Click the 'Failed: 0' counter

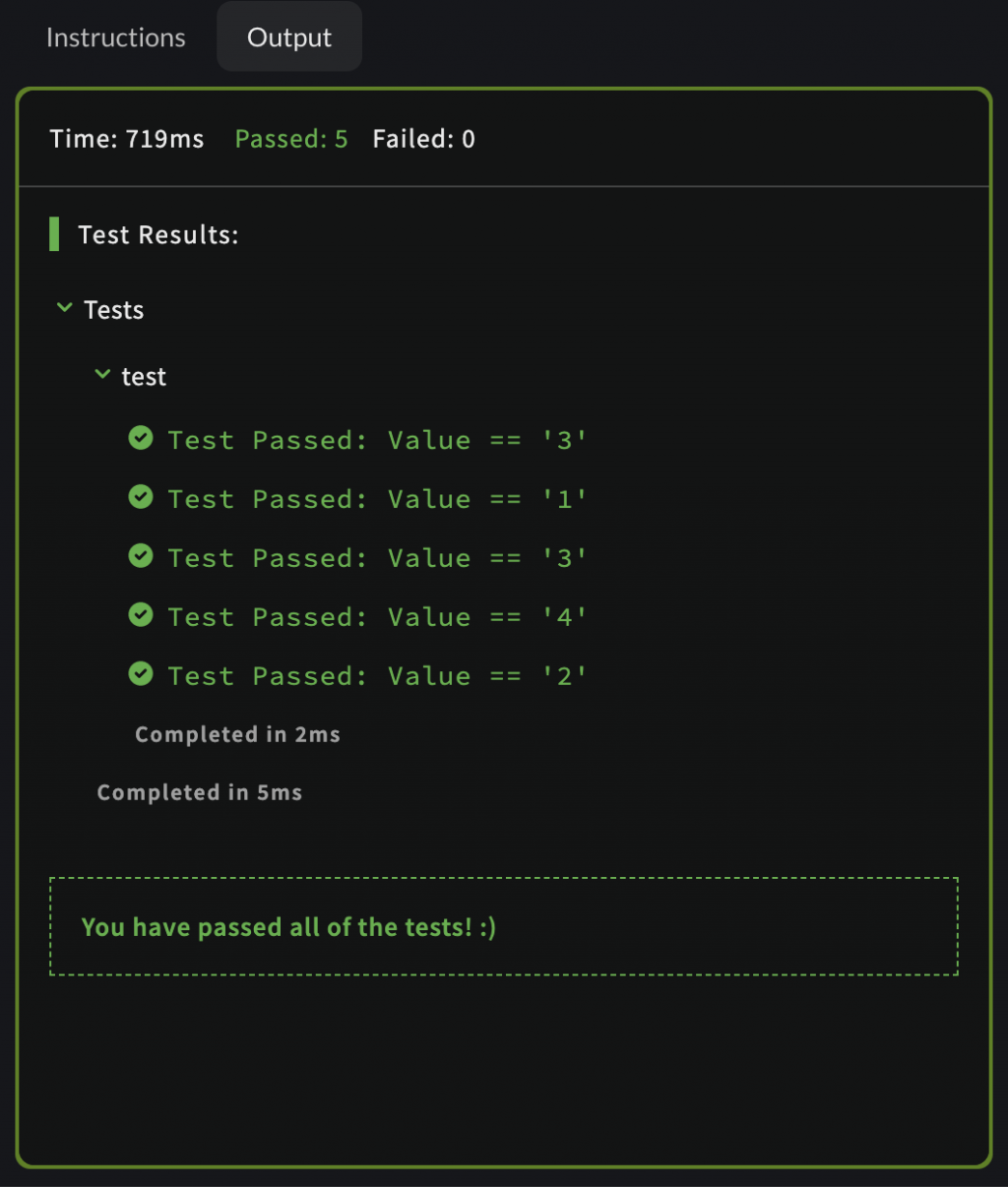pyautogui.click(x=423, y=139)
